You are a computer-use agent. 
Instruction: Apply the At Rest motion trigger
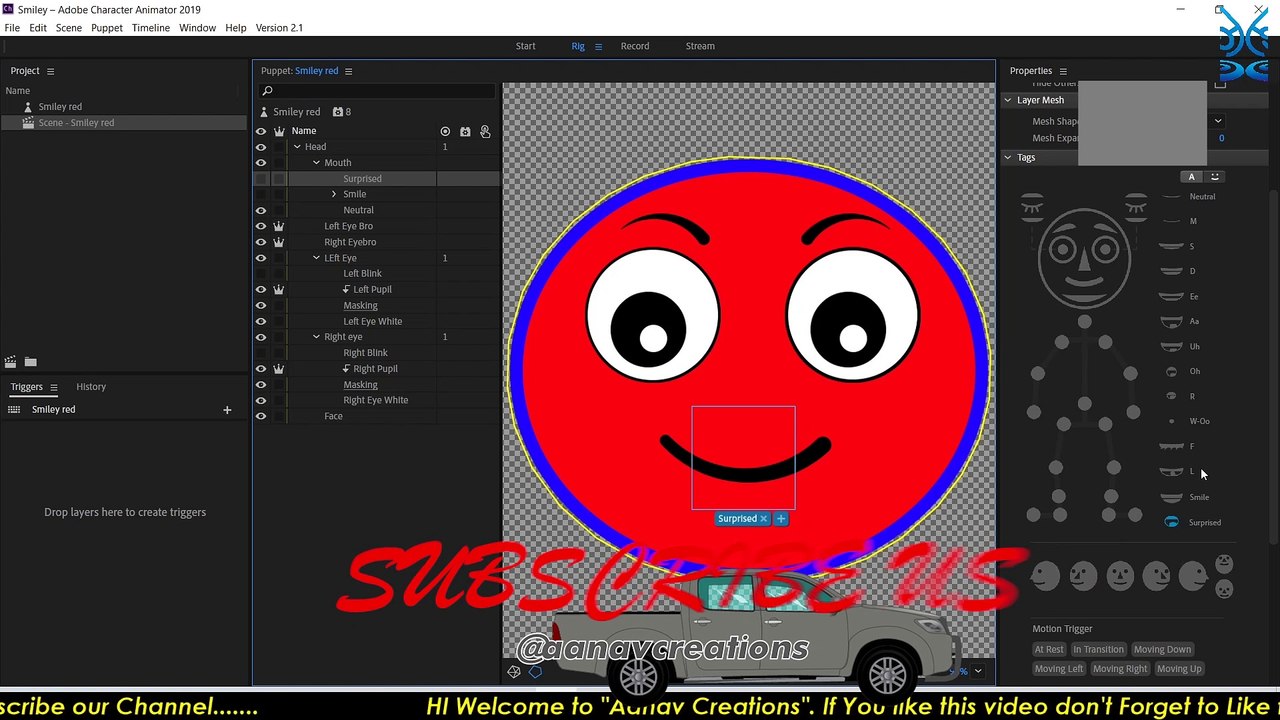1050,650
